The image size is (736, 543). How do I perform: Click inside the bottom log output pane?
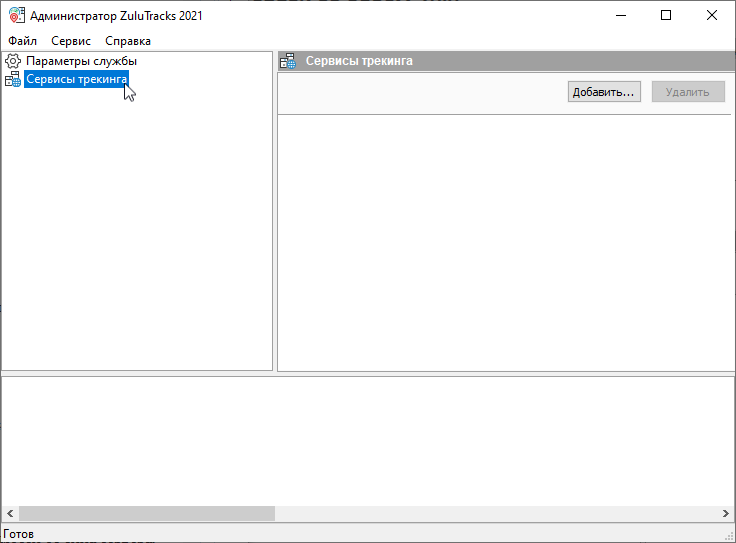pyautogui.click(x=367, y=440)
